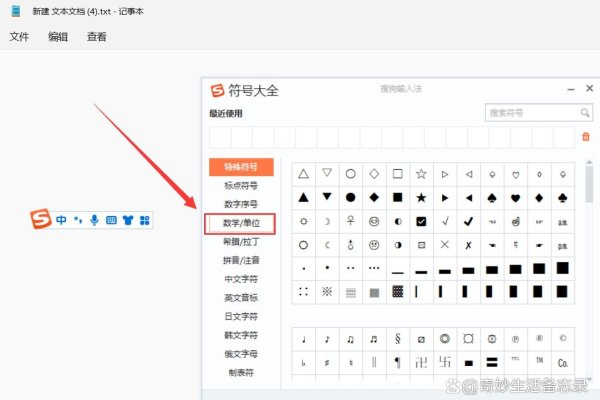Viewport: 600px width, 400px height.
Task: Open the toolbox grid icon on IME bar
Action: (145, 220)
